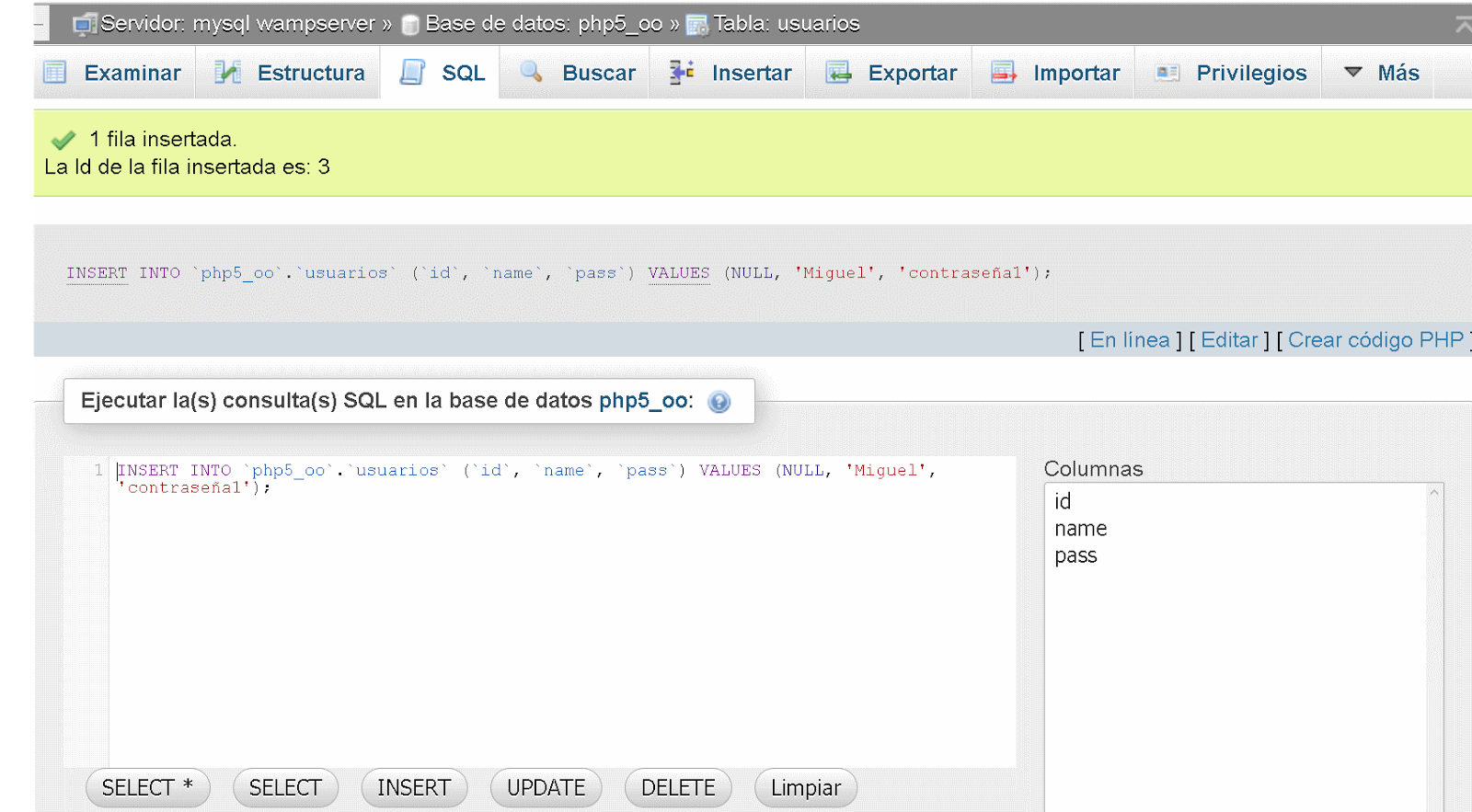Click the SQL tab's document icon

click(412, 73)
